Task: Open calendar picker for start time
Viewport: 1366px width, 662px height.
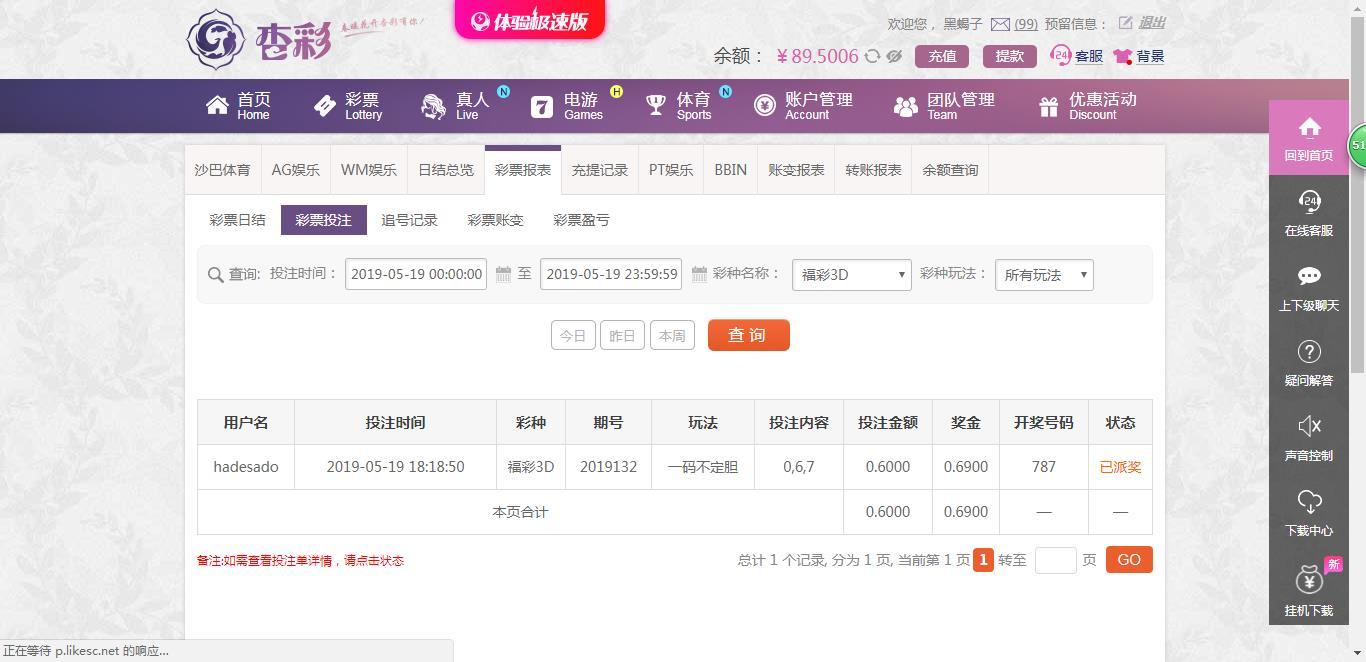Action: [503, 274]
